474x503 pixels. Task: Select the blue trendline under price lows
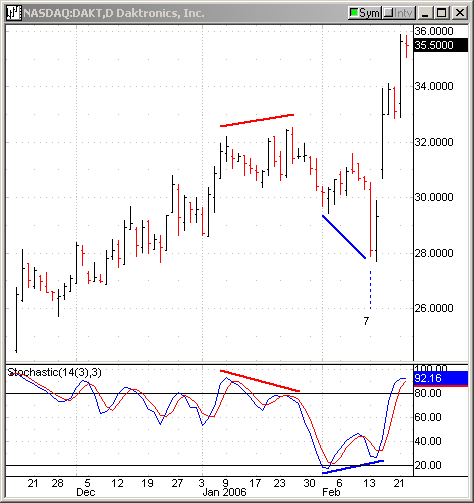pyautogui.click(x=344, y=237)
